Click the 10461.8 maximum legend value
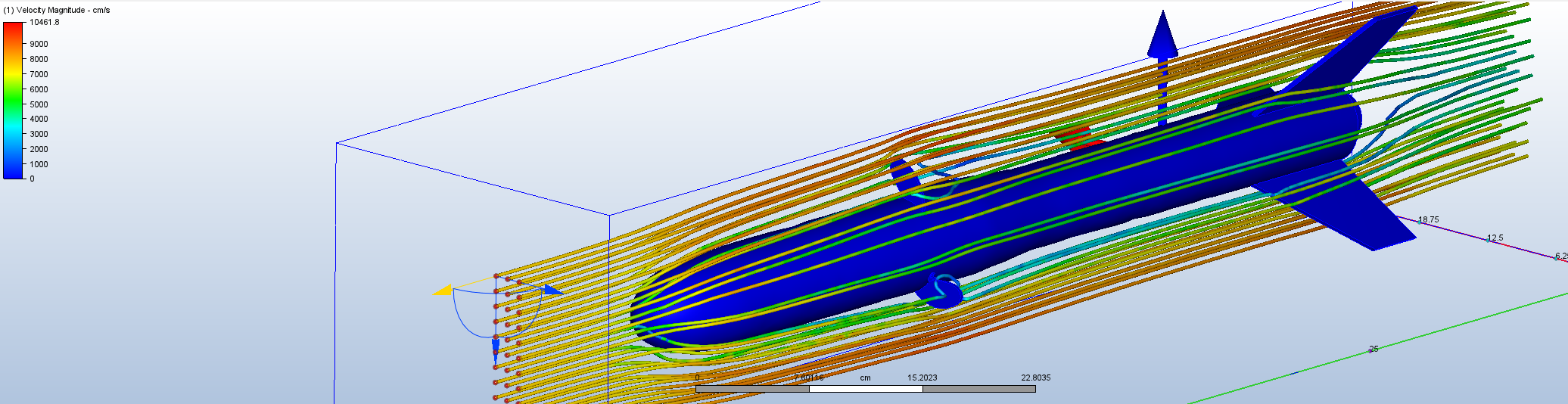 point(44,23)
